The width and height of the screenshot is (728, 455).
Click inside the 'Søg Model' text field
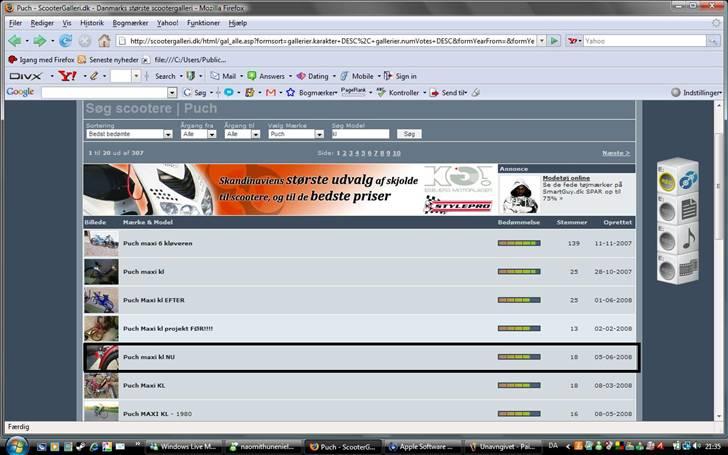(360, 133)
